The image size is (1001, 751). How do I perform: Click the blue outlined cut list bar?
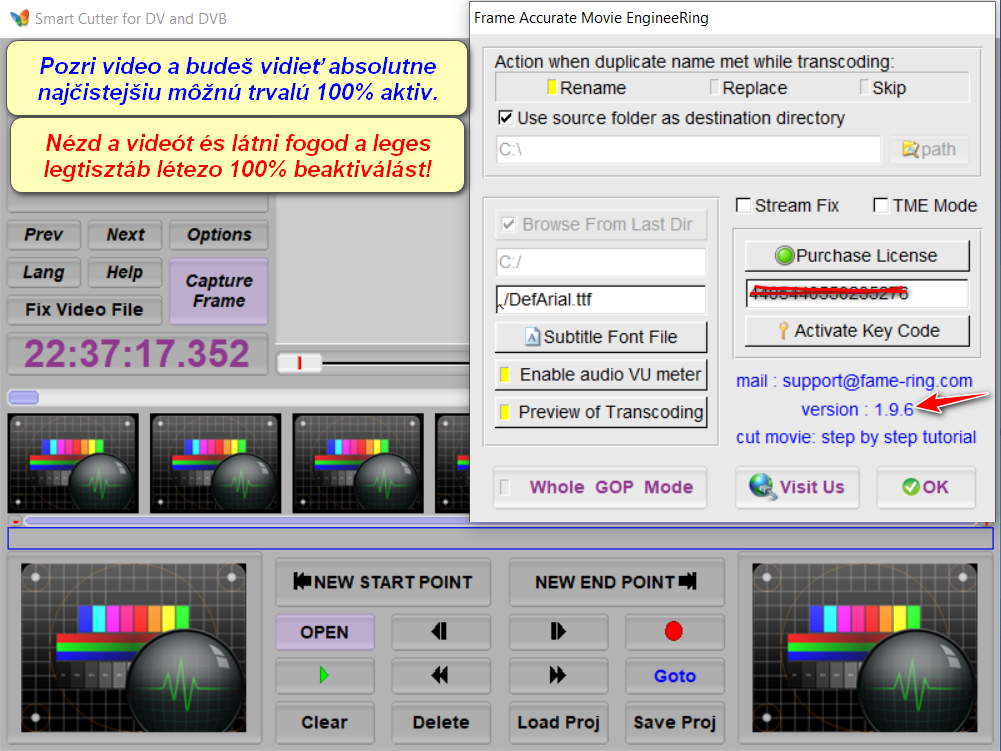(500, 538)
